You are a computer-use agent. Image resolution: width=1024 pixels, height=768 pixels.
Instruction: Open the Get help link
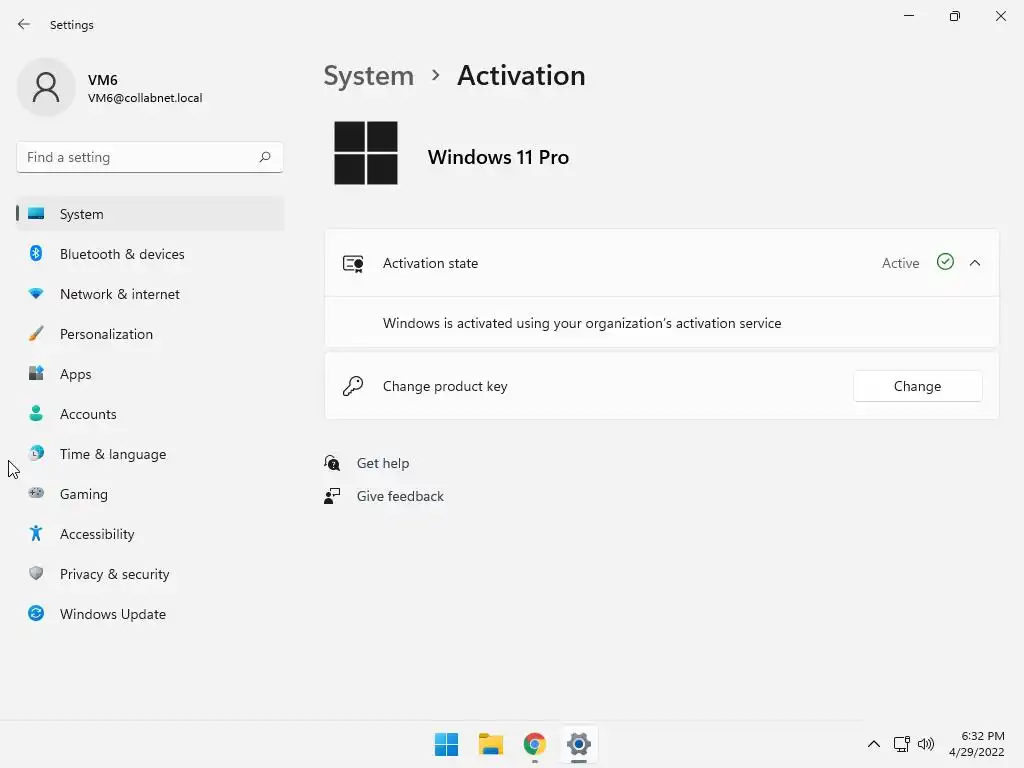point(383,463)
